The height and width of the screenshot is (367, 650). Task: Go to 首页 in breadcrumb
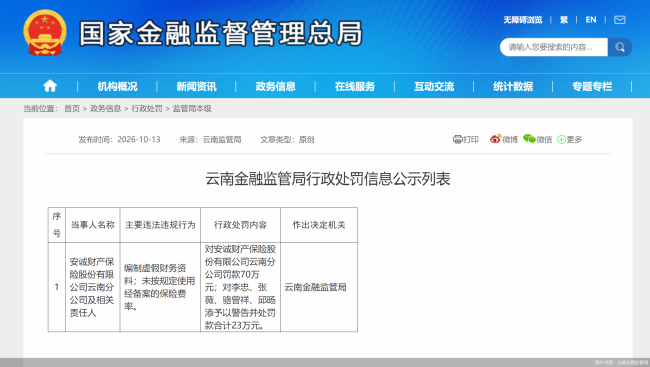72,109
